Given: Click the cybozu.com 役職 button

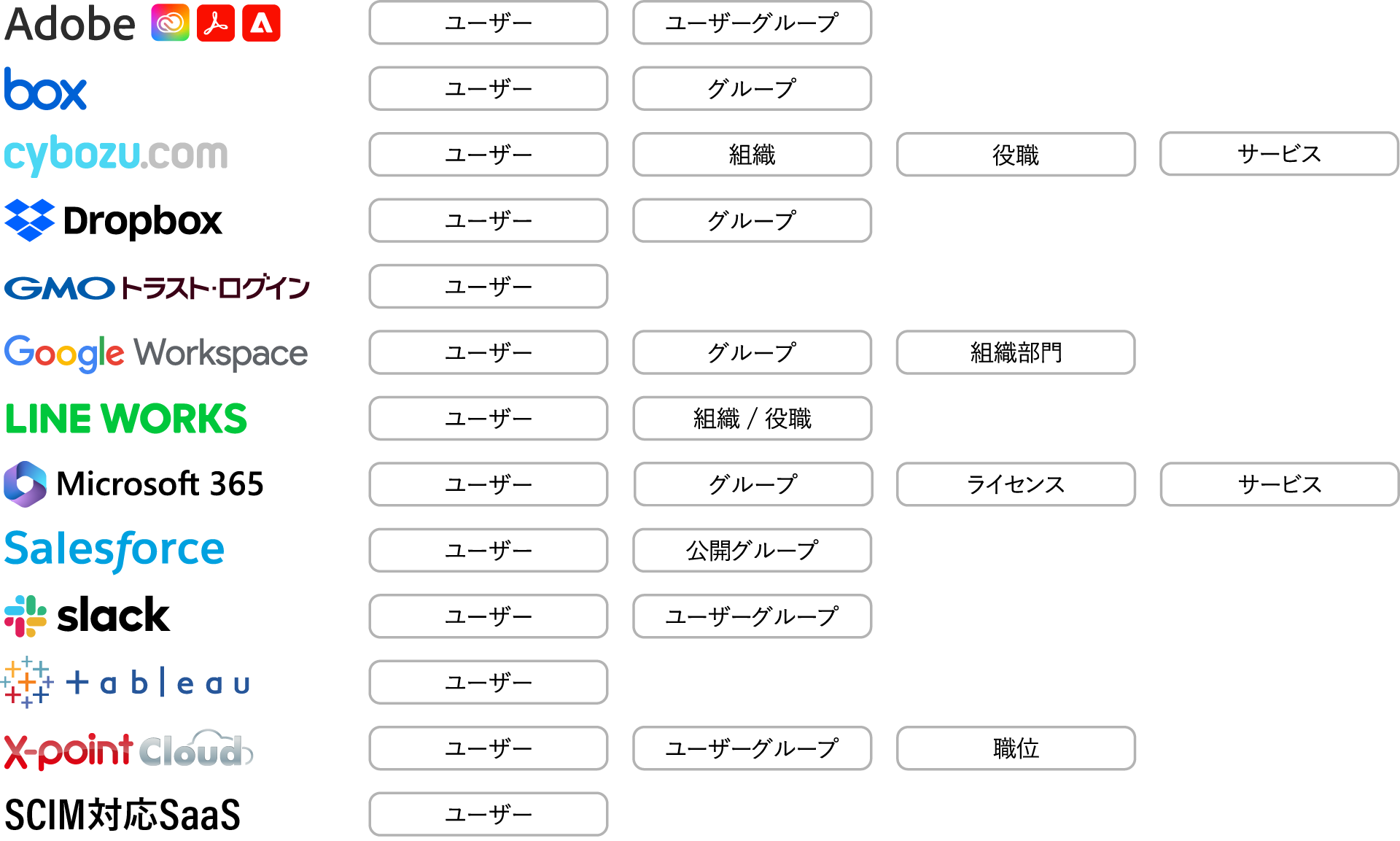Looking at the screenshot, I should [x=1016, y=155].
